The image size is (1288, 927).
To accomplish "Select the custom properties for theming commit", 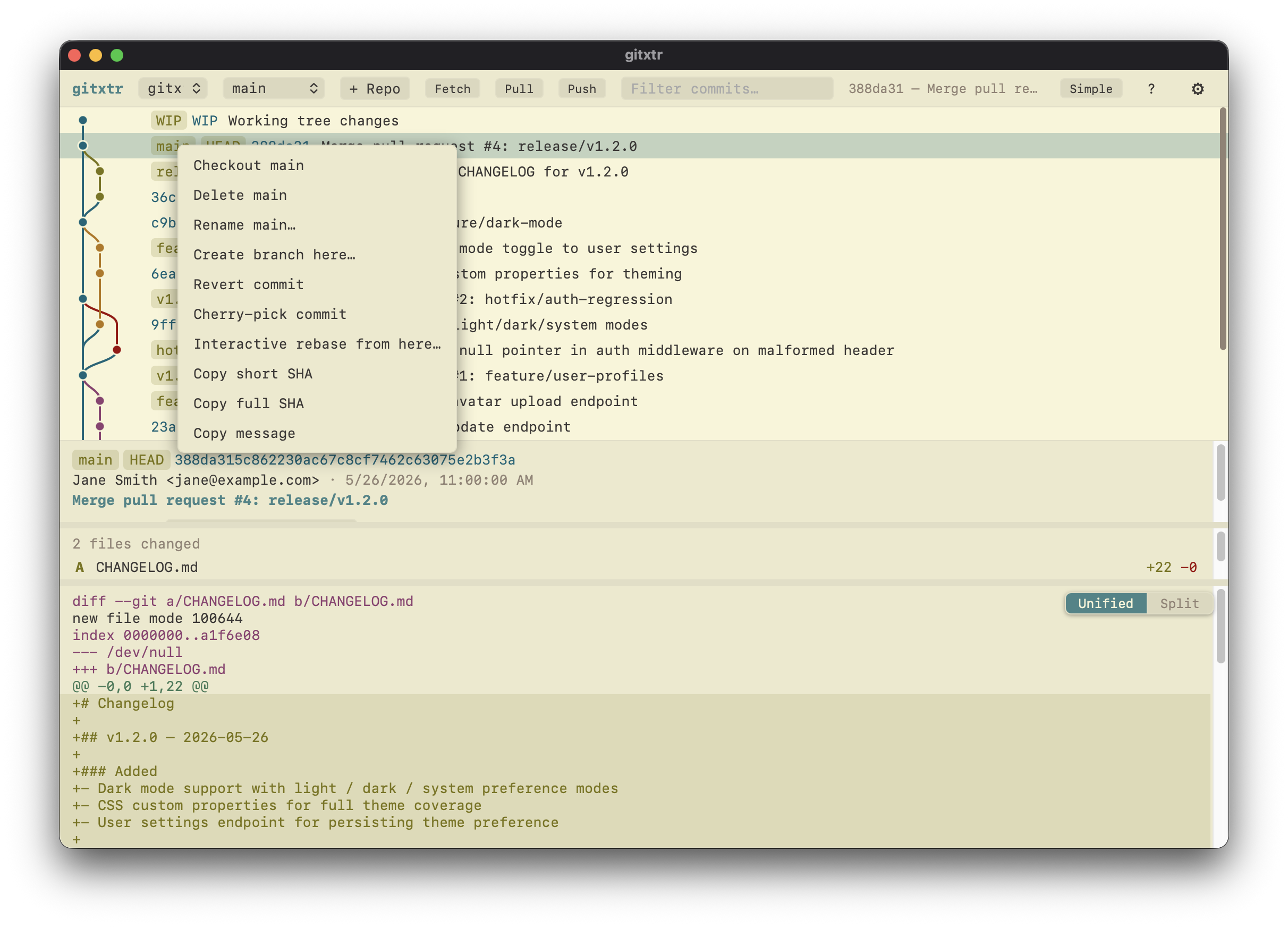I will coord(639,273).
